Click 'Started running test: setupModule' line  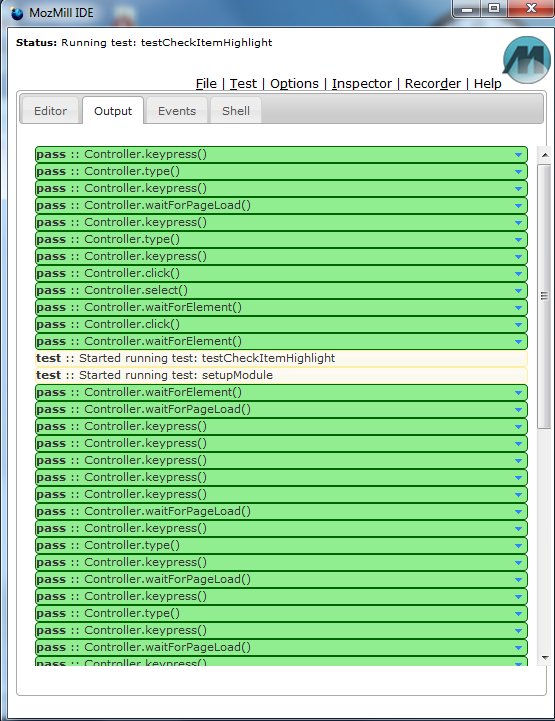pyautogui.click(x=281, y=375)
